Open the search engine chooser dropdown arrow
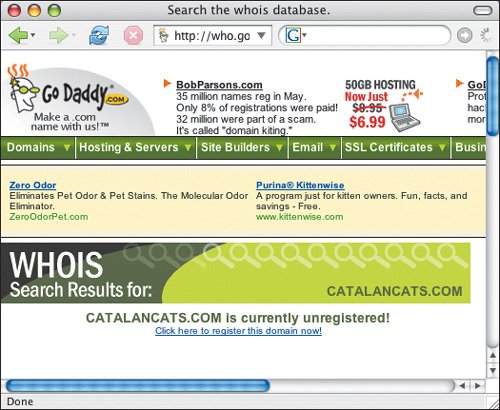Screen dimensions: 500x410 [x=304, y=35]
